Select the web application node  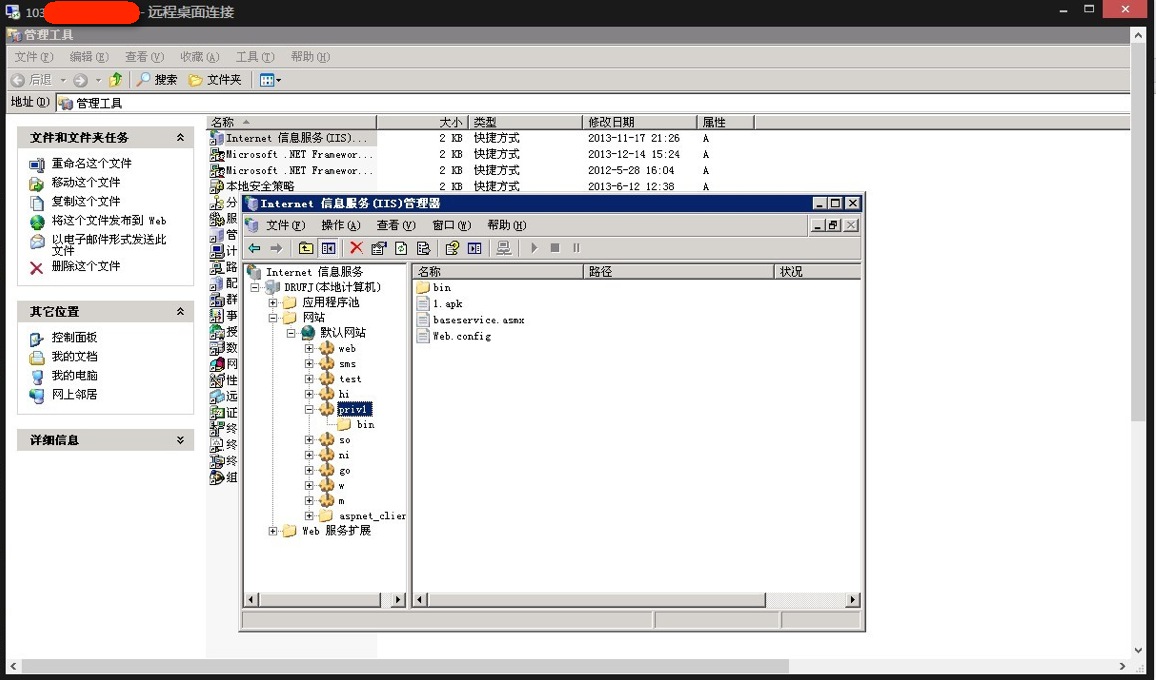(x=338, y=349)
